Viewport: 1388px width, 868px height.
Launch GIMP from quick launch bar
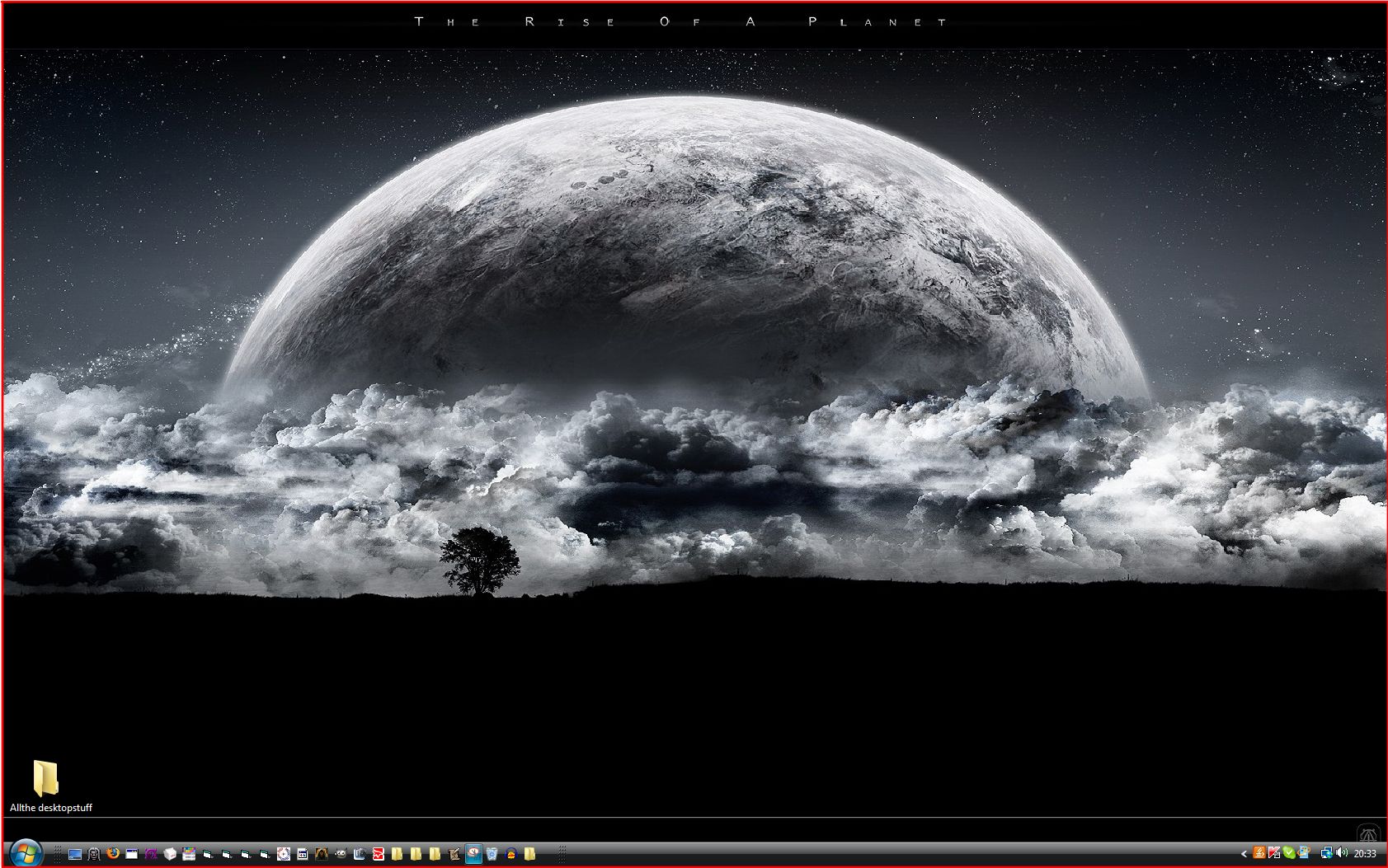click(x=341, y=854)
